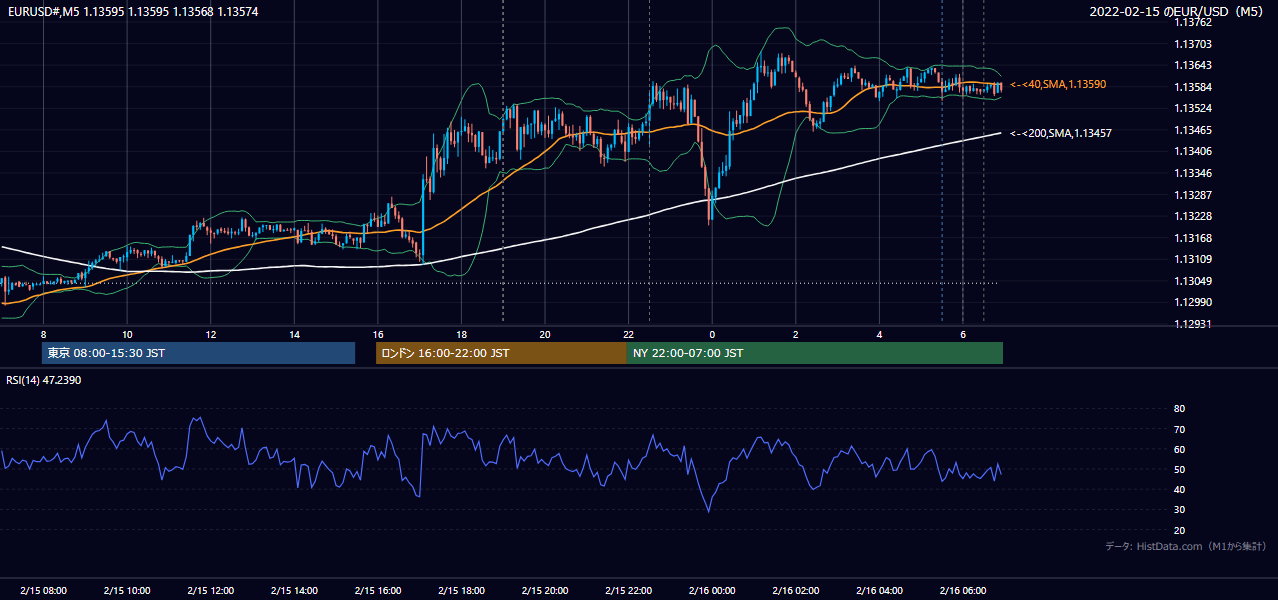Select the 200 SMA label 1.13457
Image resolution: width=1278 pixels, height=600 pixels.
coord(1061,133)
